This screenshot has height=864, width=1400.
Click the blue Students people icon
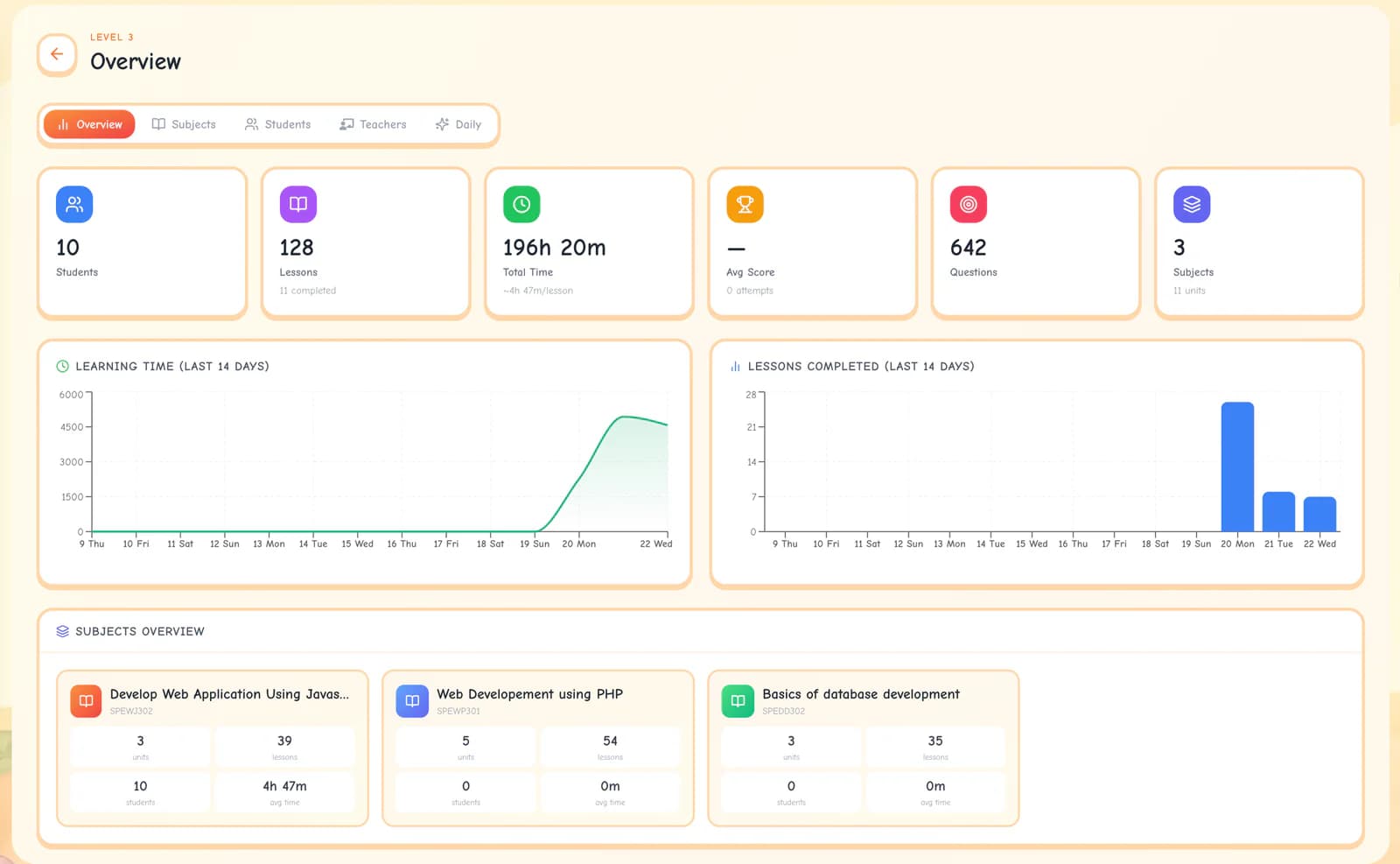point(74,204)
